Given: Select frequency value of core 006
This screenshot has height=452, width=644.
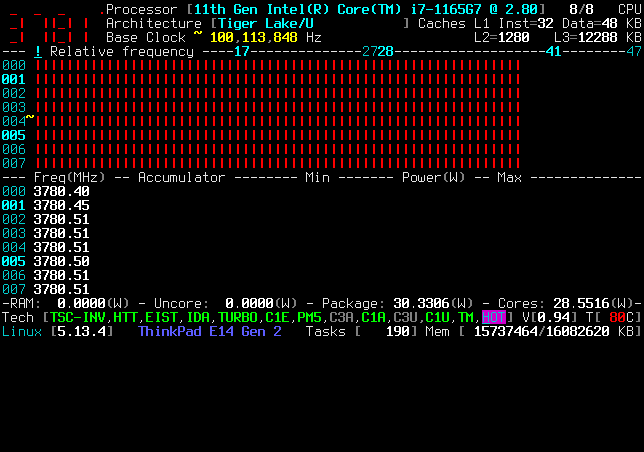Looking at the screenshot, I should [x=61, y=275].
